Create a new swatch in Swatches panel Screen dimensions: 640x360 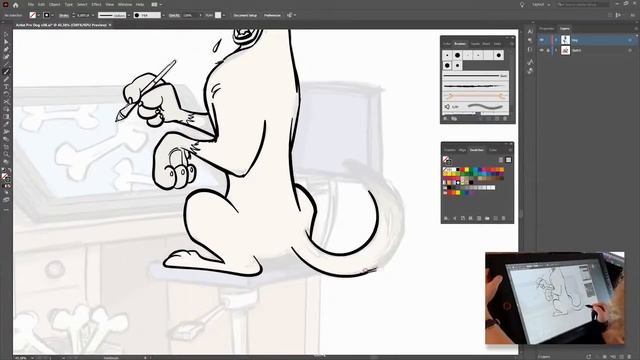point(496,218)
